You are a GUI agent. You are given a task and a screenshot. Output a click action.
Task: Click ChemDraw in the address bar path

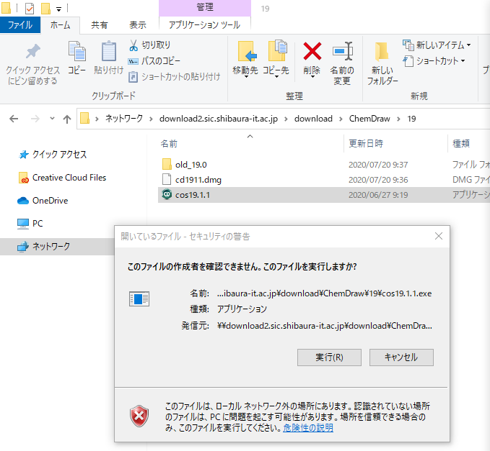pos(369,119)
